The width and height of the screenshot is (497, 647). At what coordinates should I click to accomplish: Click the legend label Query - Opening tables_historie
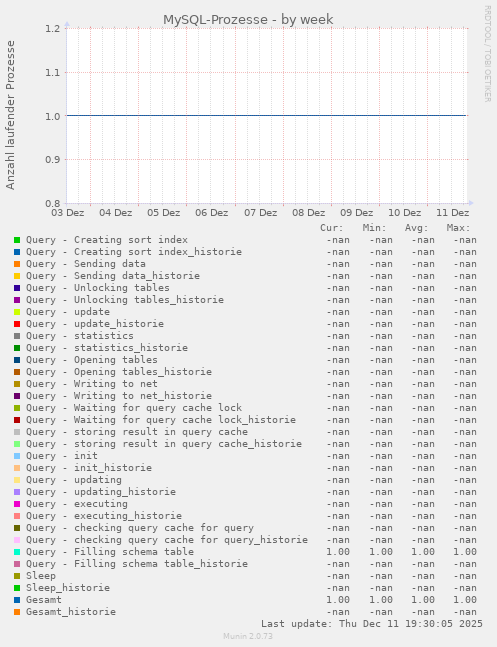click(119, 372)
